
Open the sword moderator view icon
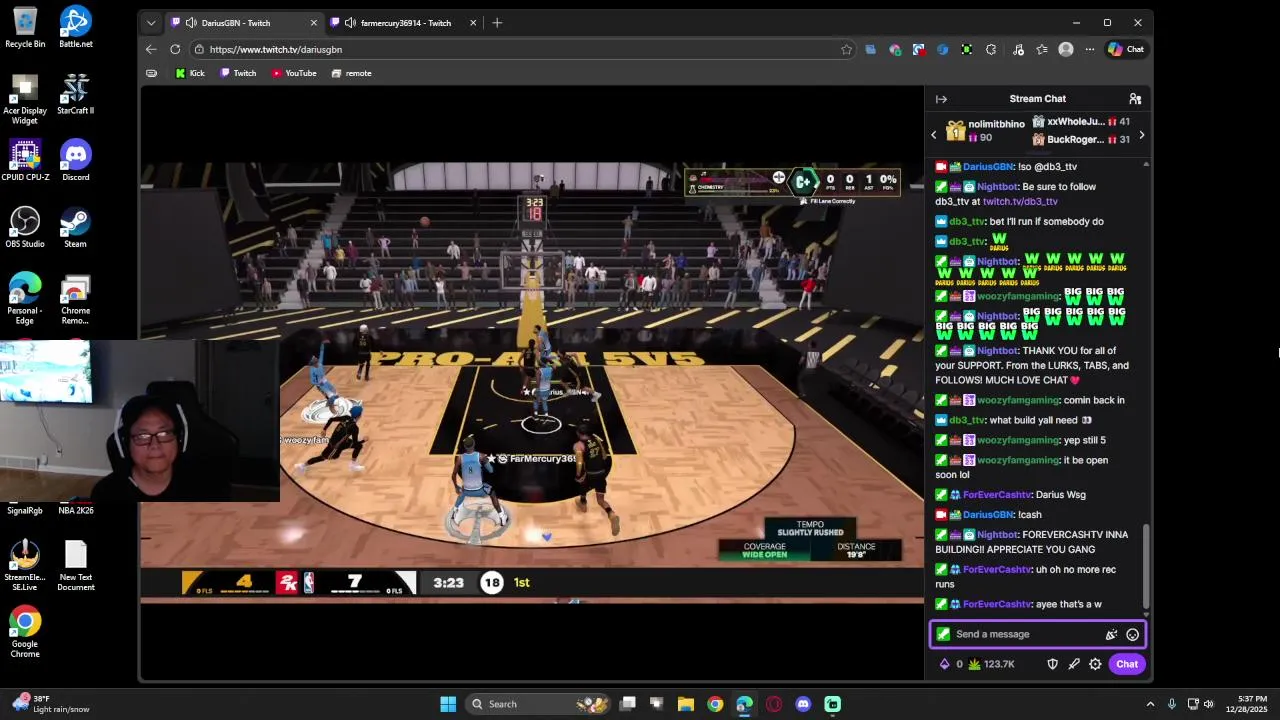coord(1074,664)
